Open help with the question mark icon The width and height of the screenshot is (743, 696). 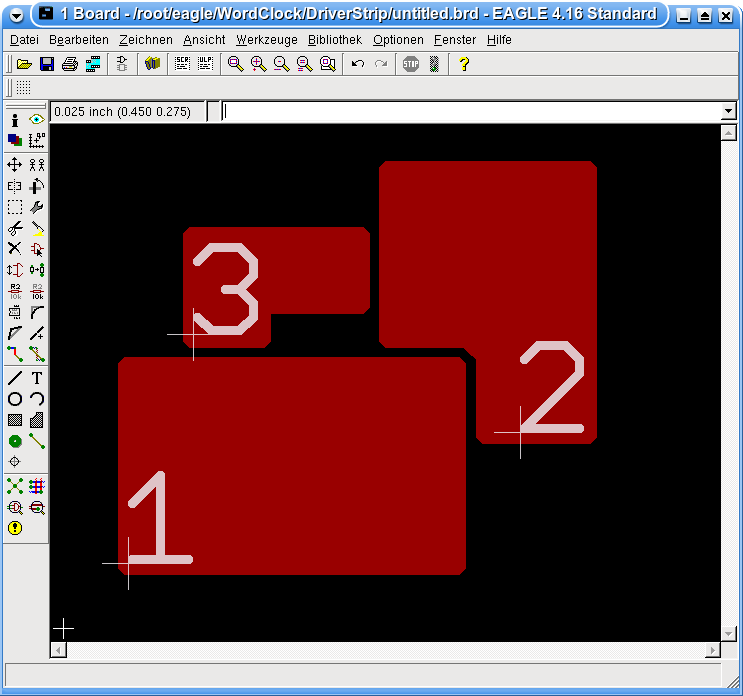point(464,64)
